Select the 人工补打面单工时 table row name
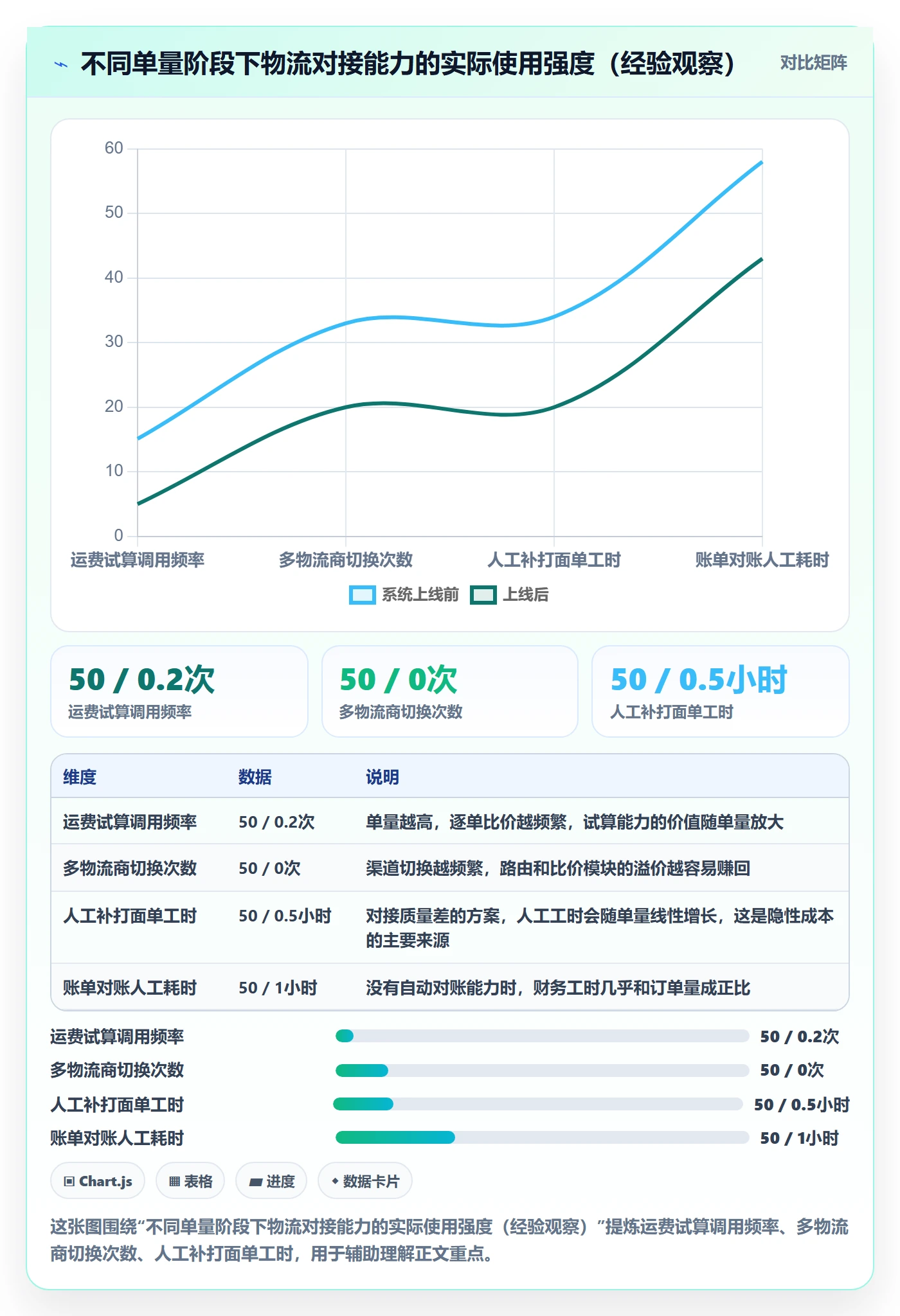The image size is (900, 1316). pos(130,916)
